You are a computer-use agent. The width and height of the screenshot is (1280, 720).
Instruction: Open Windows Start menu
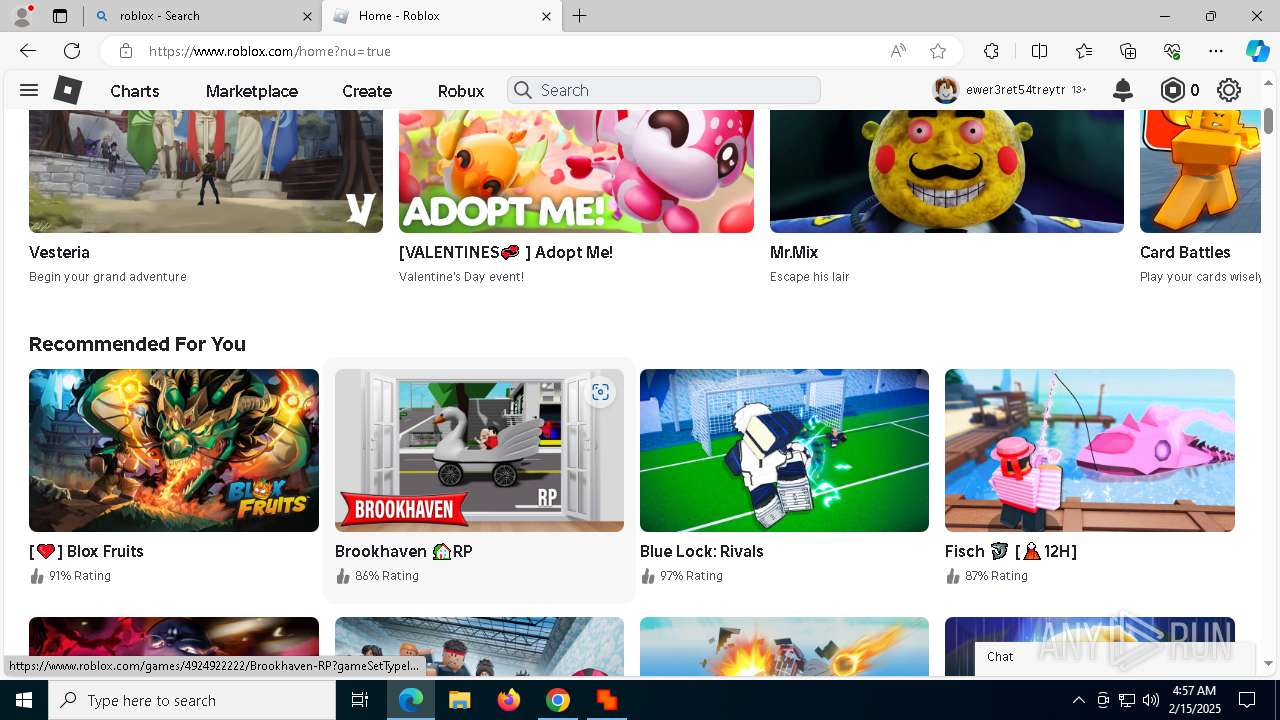(x=24, y=700)
